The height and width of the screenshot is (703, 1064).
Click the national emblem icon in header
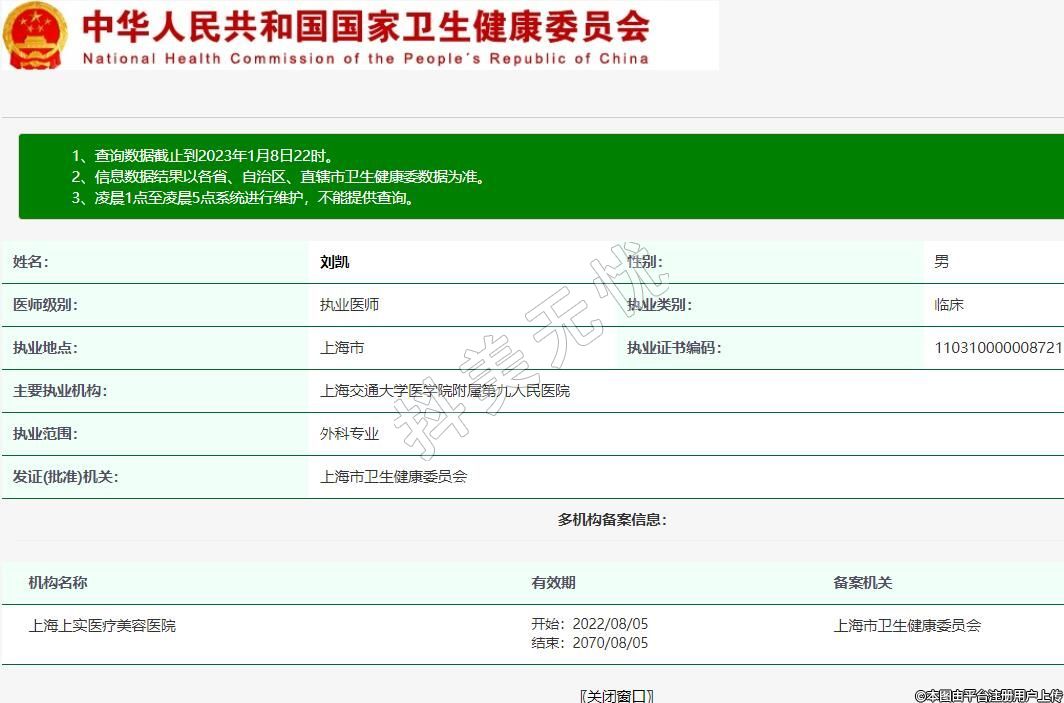(x=37, y=36)
